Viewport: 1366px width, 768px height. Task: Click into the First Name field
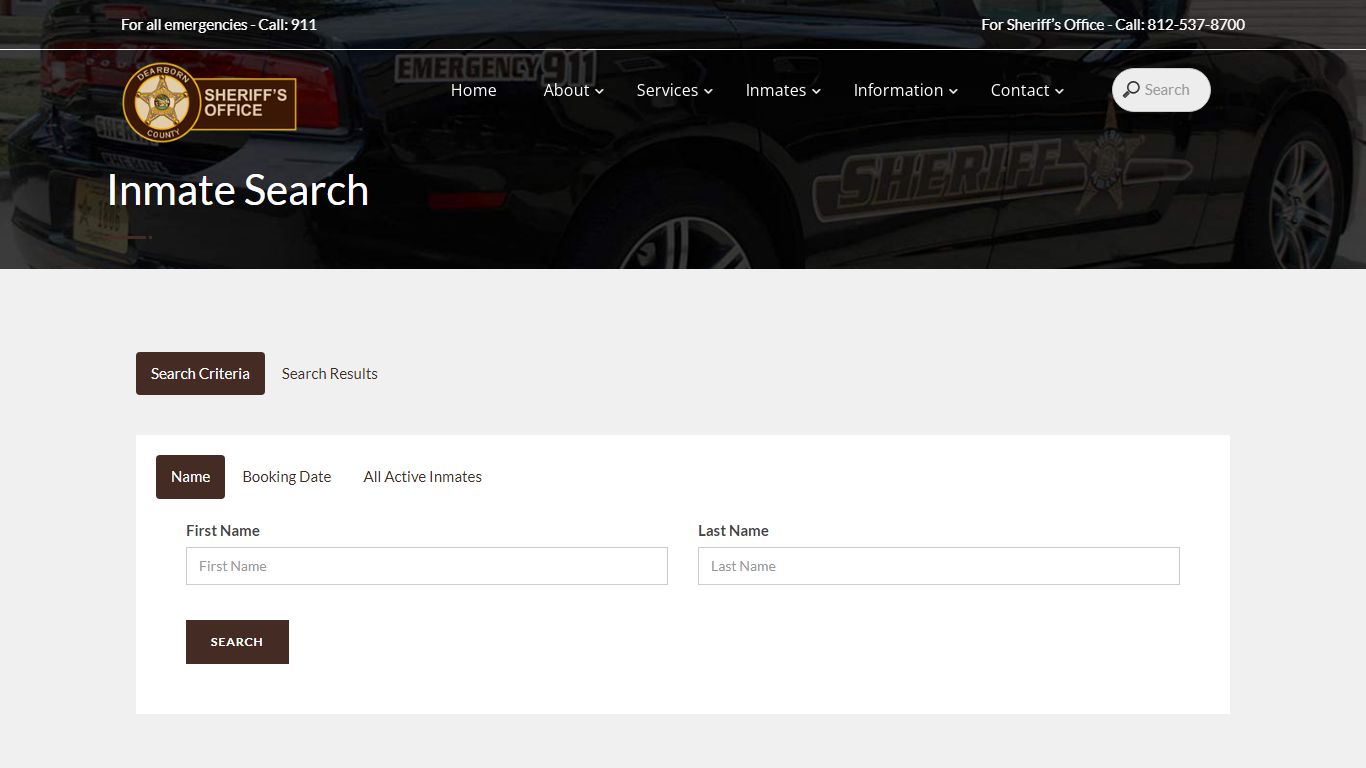tap(427, 566)
